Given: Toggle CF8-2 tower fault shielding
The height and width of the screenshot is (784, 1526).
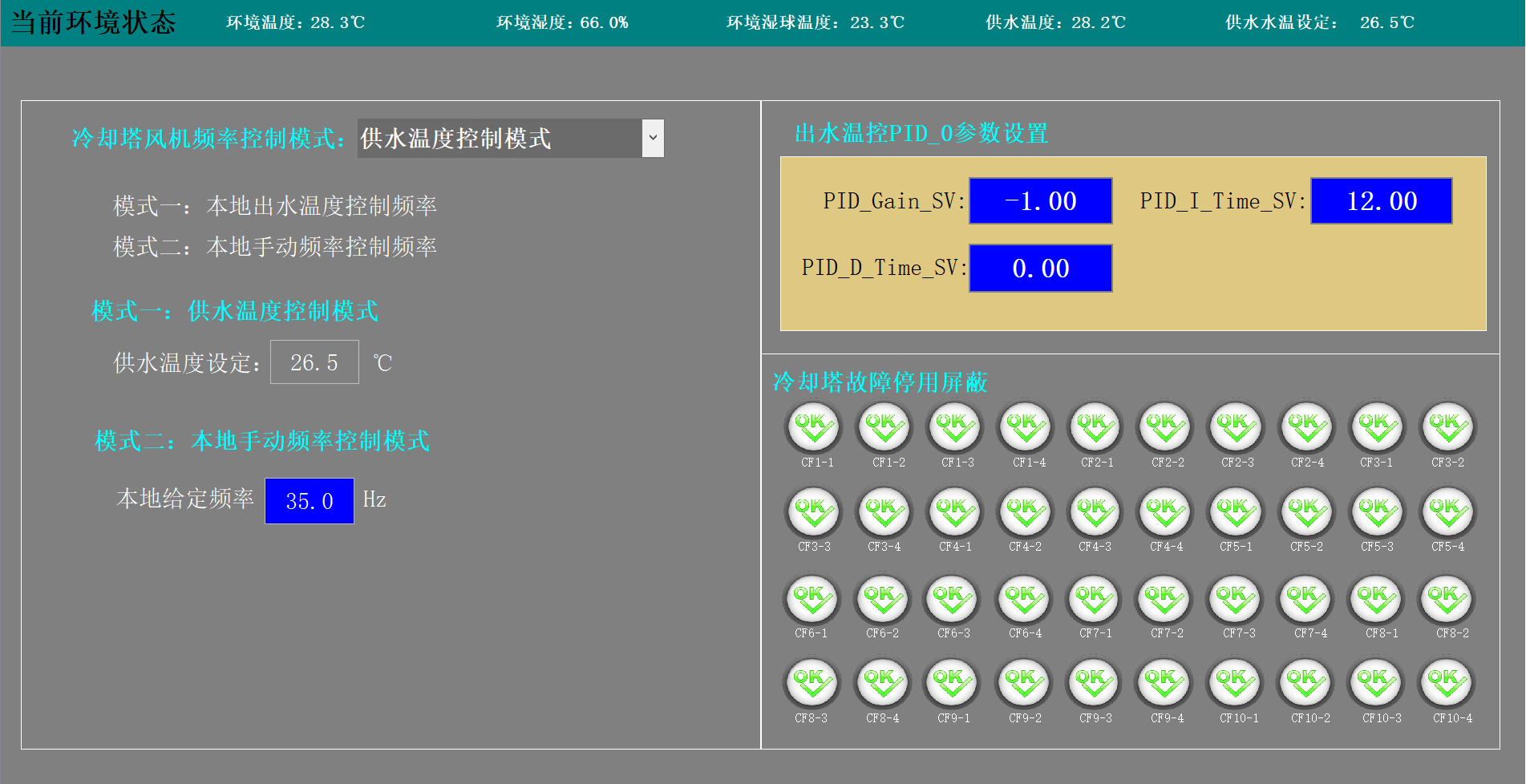Looking at the screenshot, I should 1447,599.
